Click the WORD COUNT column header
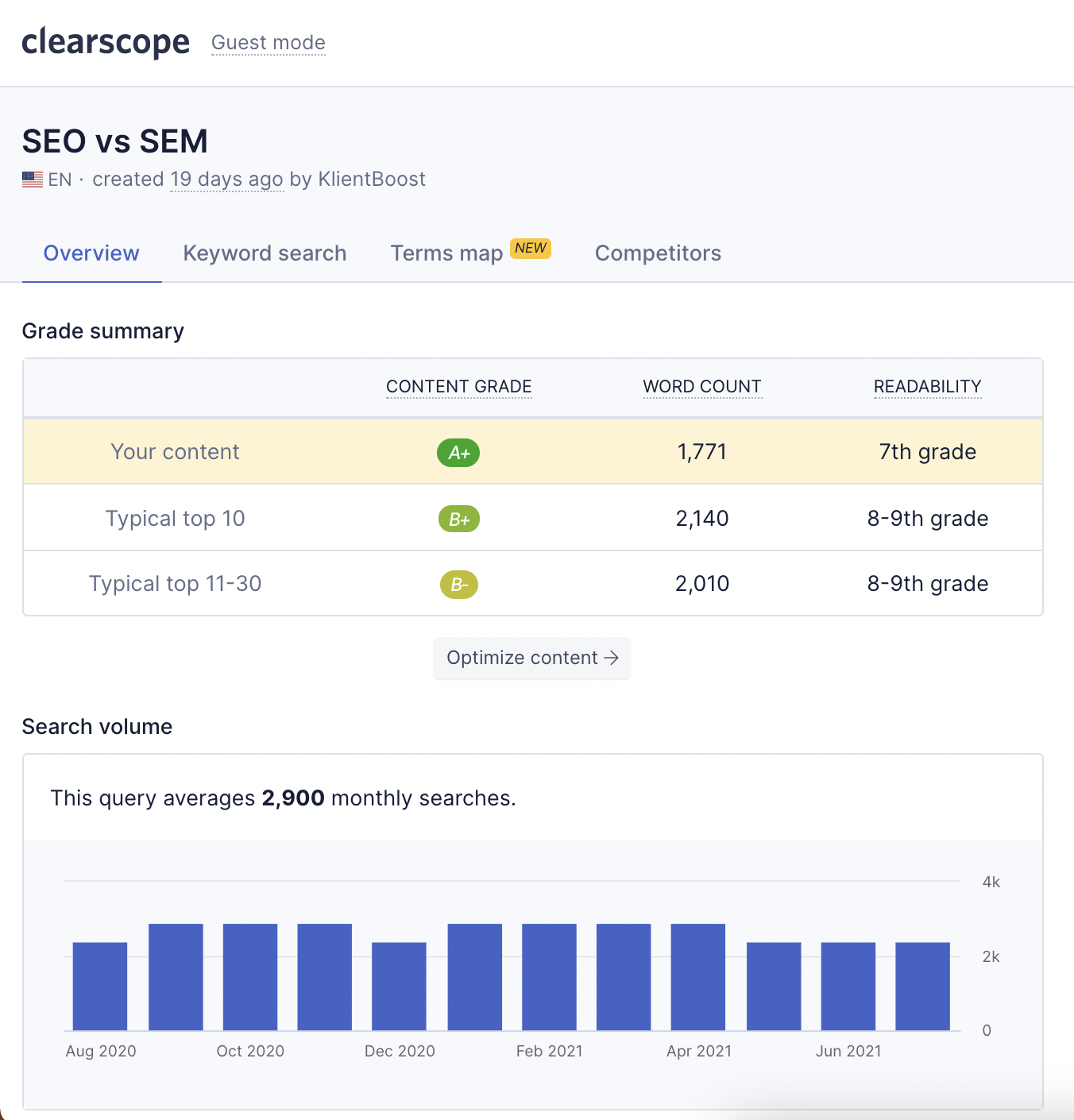Image resolution: width=1074 pixels, height=1120 pixels. tap(702, 387)
